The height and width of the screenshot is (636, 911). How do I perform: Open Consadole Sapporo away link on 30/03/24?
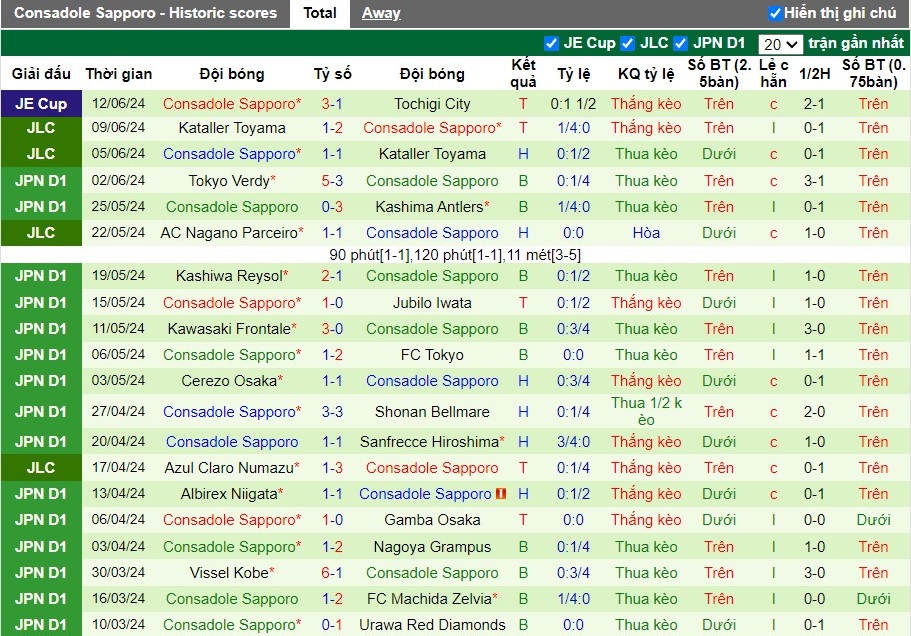tap(432, 573)
